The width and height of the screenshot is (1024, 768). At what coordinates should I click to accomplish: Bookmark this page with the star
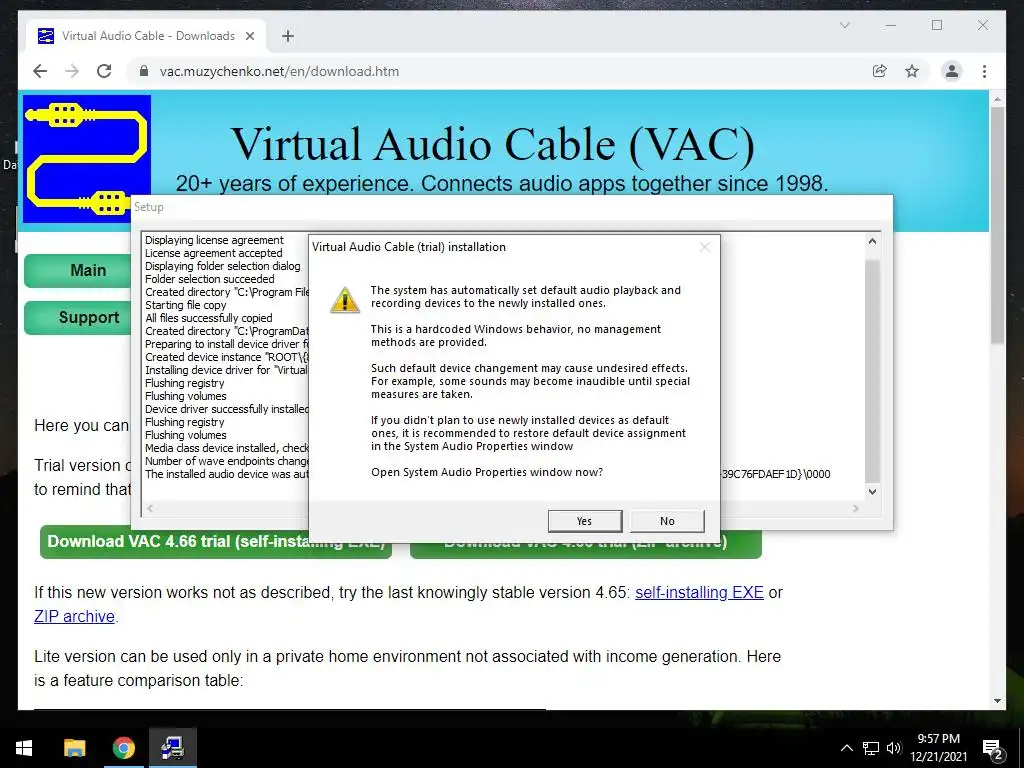click(x=912, y=71)
